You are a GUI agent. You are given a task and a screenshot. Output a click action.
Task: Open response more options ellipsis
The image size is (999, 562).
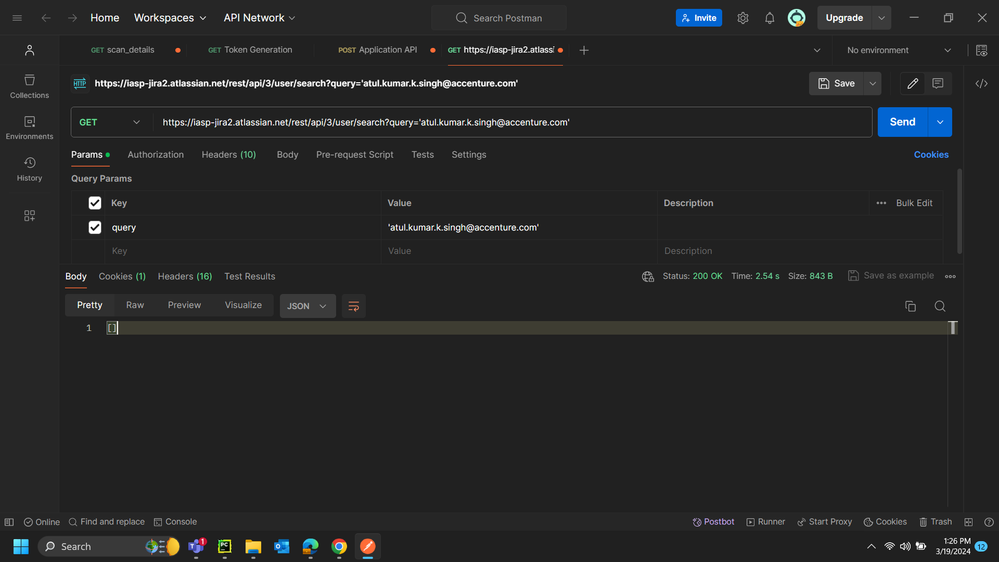(x=950, y=277)
